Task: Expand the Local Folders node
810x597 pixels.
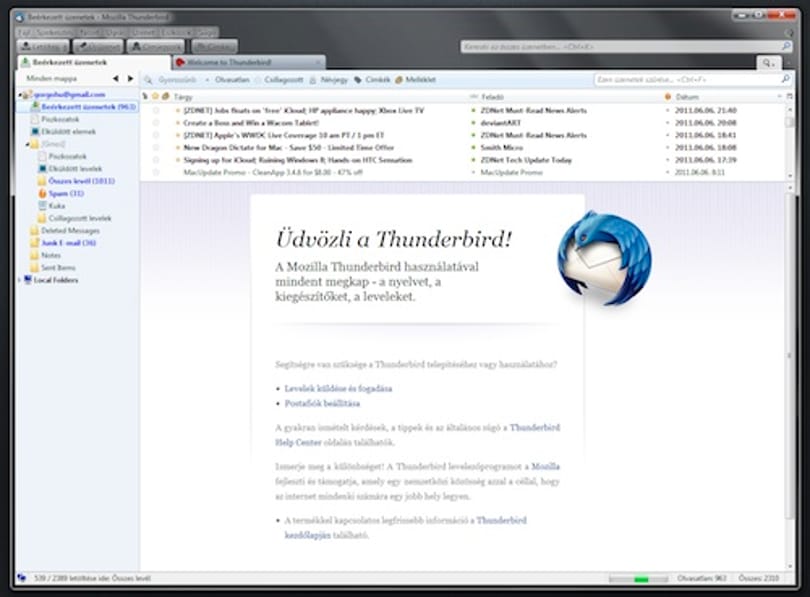Action: coord(20,280)
